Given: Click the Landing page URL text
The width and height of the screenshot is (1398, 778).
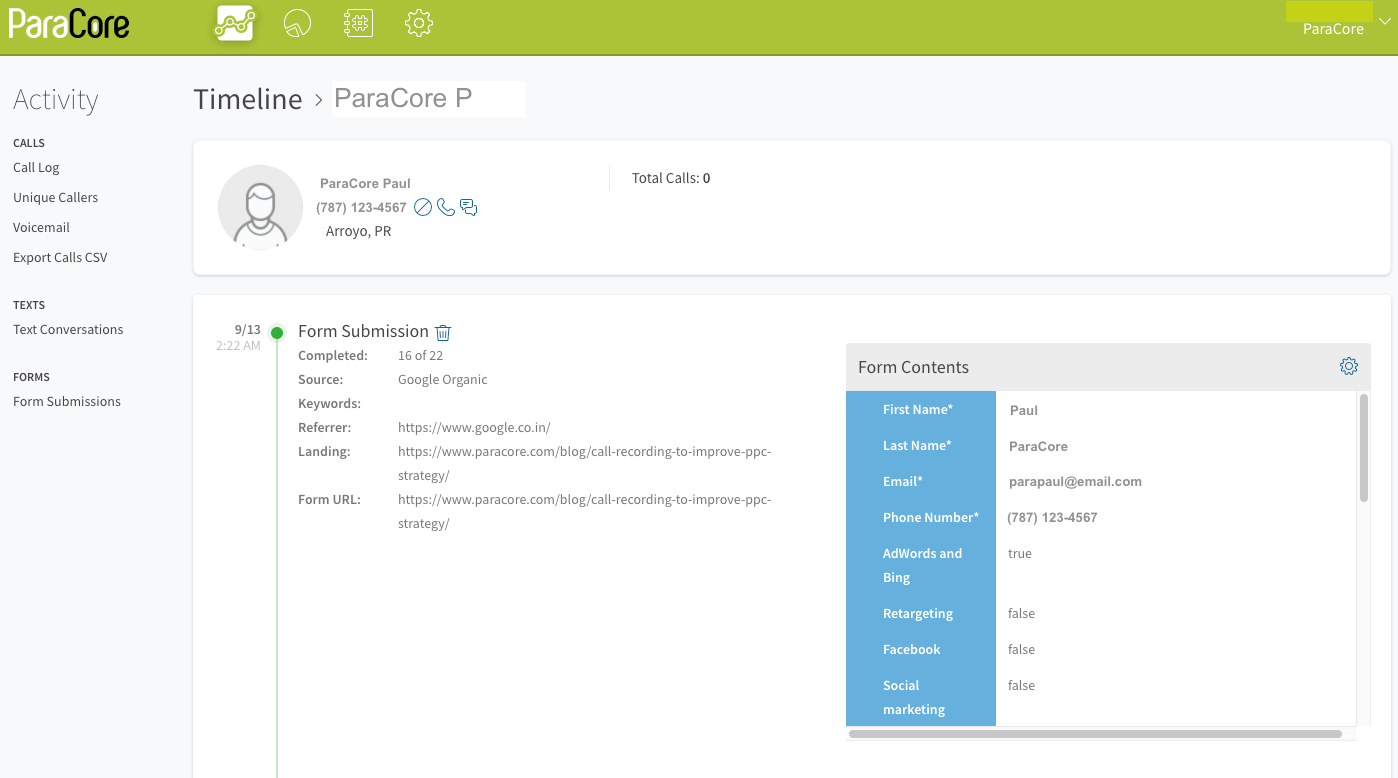Looking at the screenshot, I should (x=584, y=464).
